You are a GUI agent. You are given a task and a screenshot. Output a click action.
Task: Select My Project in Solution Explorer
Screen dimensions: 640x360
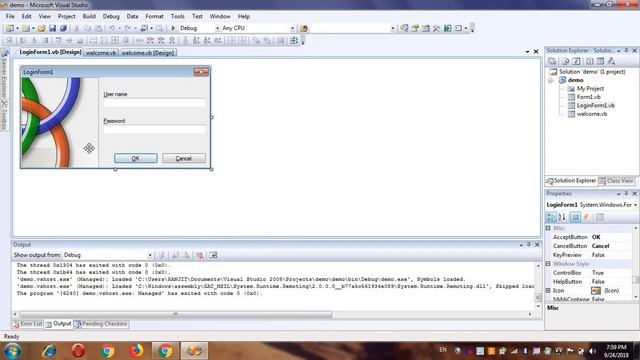[x=590, y=89]
